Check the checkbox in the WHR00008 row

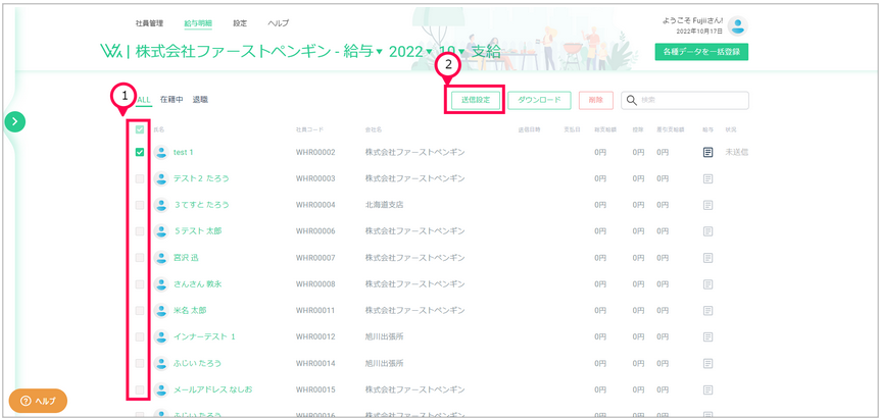click(140, 284)
